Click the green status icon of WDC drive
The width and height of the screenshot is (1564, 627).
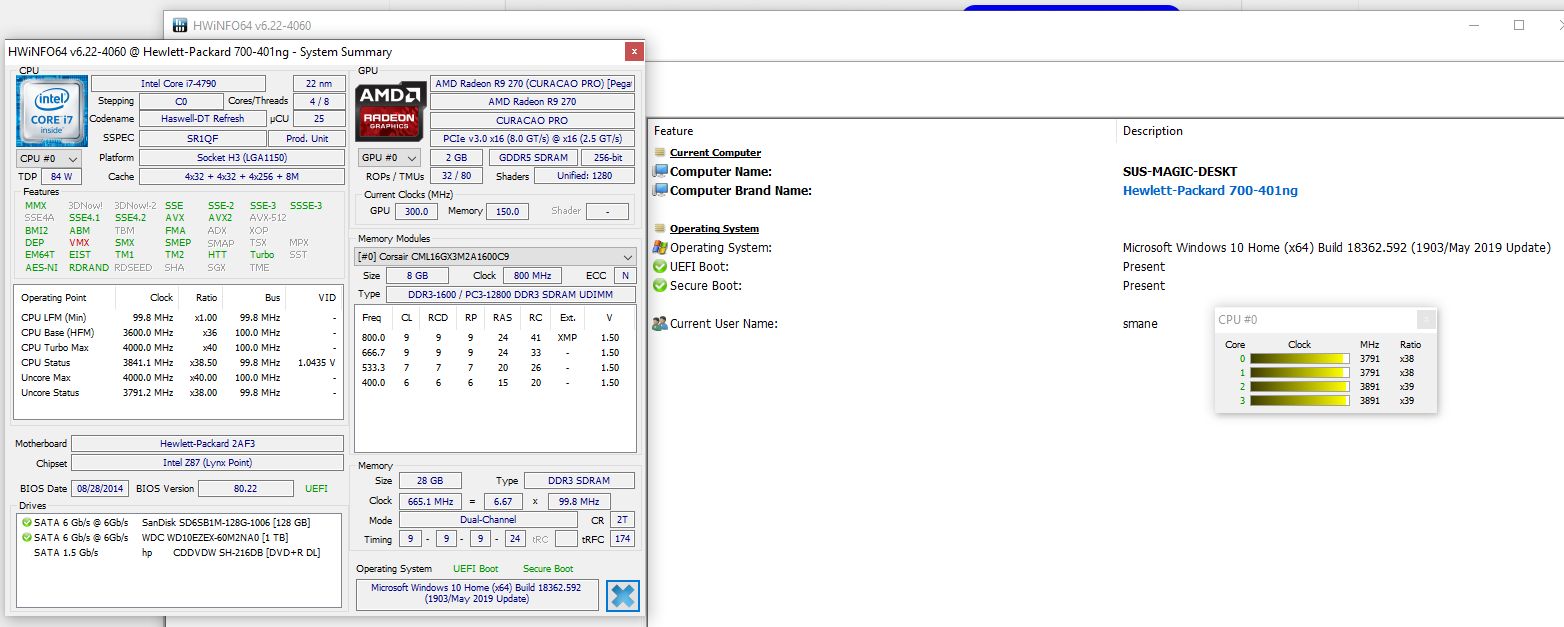pyautogui.click(x=27, y=537)
